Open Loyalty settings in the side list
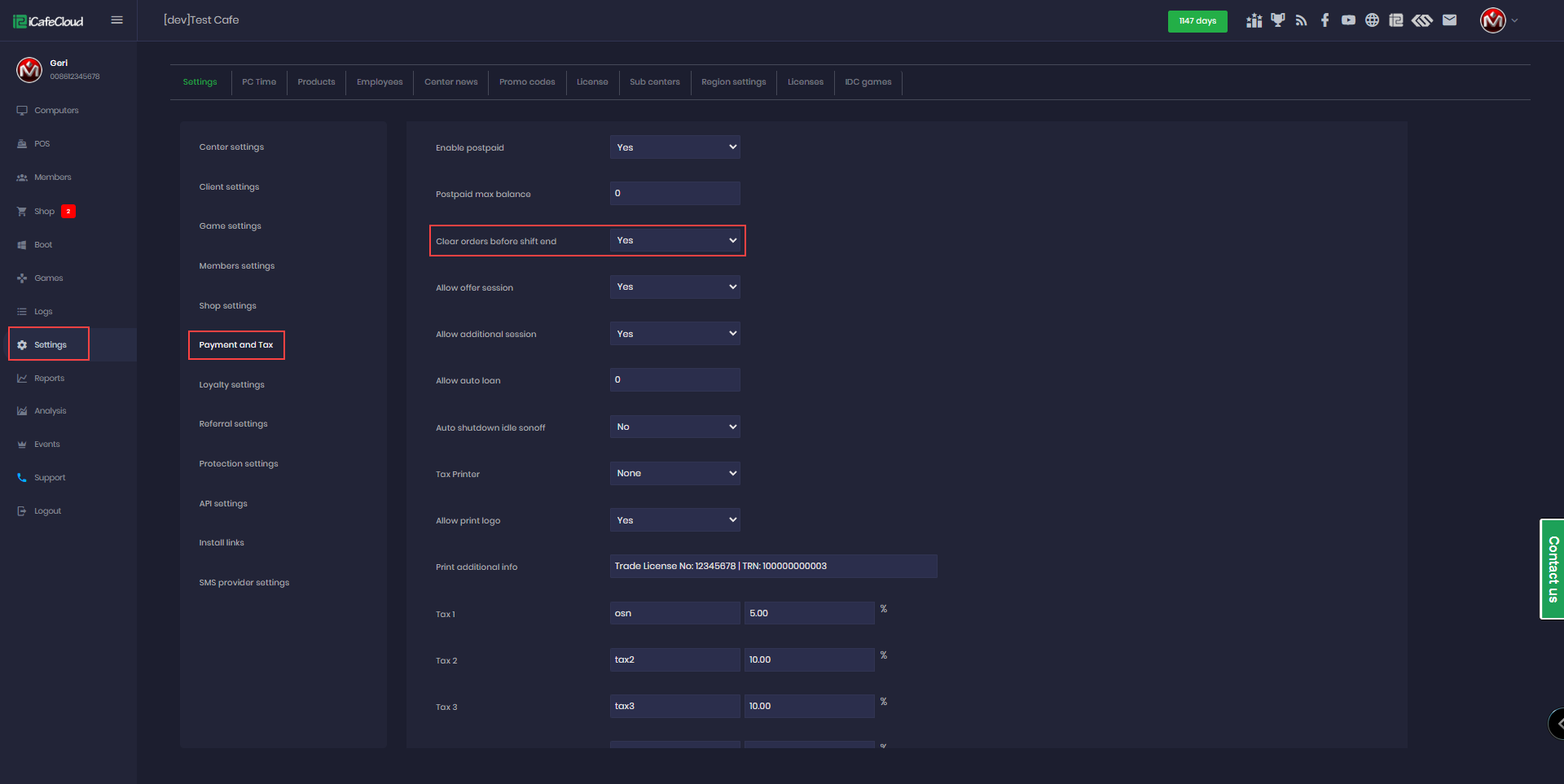This screenshot has width=1564, height=784. [231, 385]
